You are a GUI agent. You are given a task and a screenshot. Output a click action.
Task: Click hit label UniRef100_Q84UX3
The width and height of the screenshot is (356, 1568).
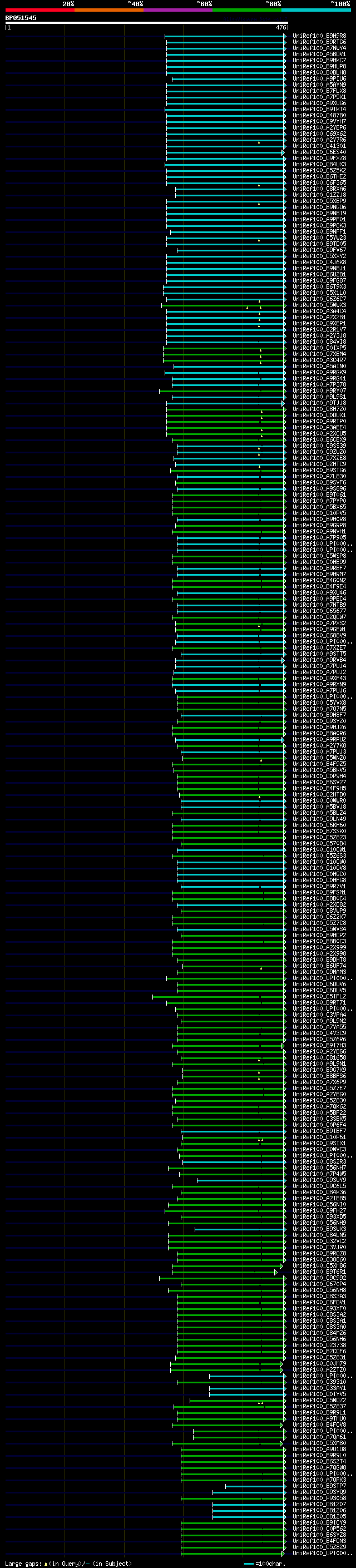319,164
